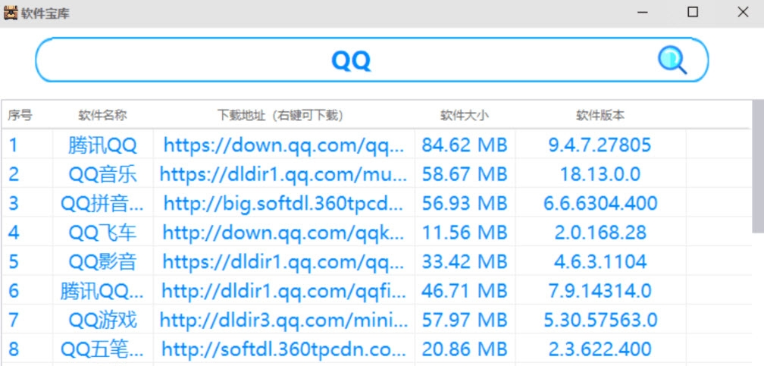Select the QQ游戏 entry
The image size is (765, 366).
pos(102,321)
